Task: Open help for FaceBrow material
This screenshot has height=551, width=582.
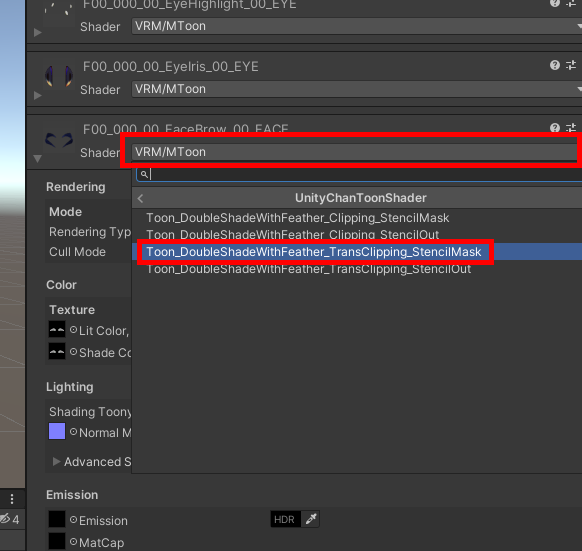Action: click(x=555, y=128)
